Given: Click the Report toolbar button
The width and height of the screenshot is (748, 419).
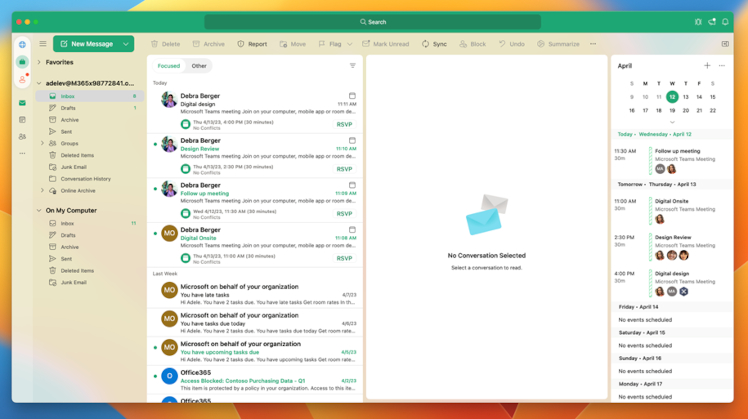Looking at the screenshot, I should click(252, 44).
